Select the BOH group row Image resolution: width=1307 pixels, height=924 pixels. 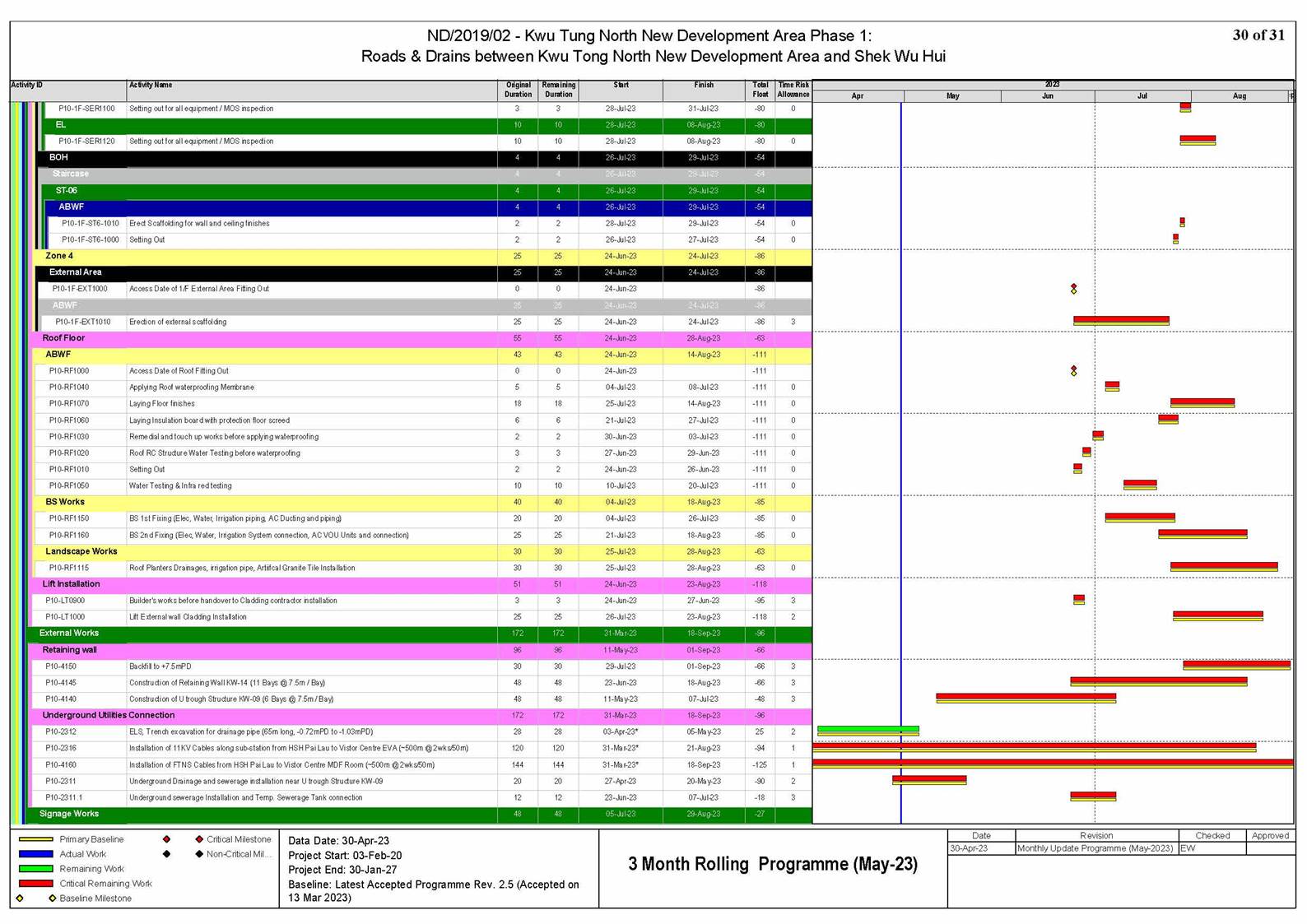425,157
